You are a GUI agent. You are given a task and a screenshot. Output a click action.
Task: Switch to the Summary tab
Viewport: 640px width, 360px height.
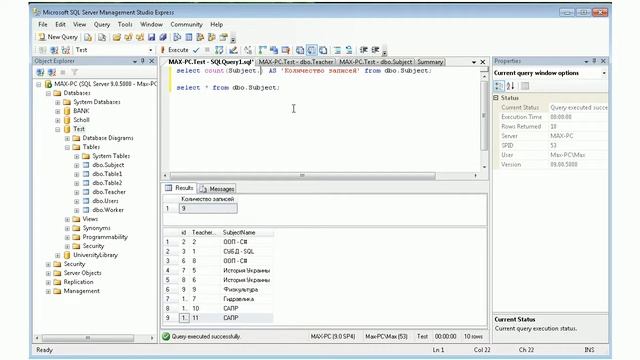click(x=430, y=62)
